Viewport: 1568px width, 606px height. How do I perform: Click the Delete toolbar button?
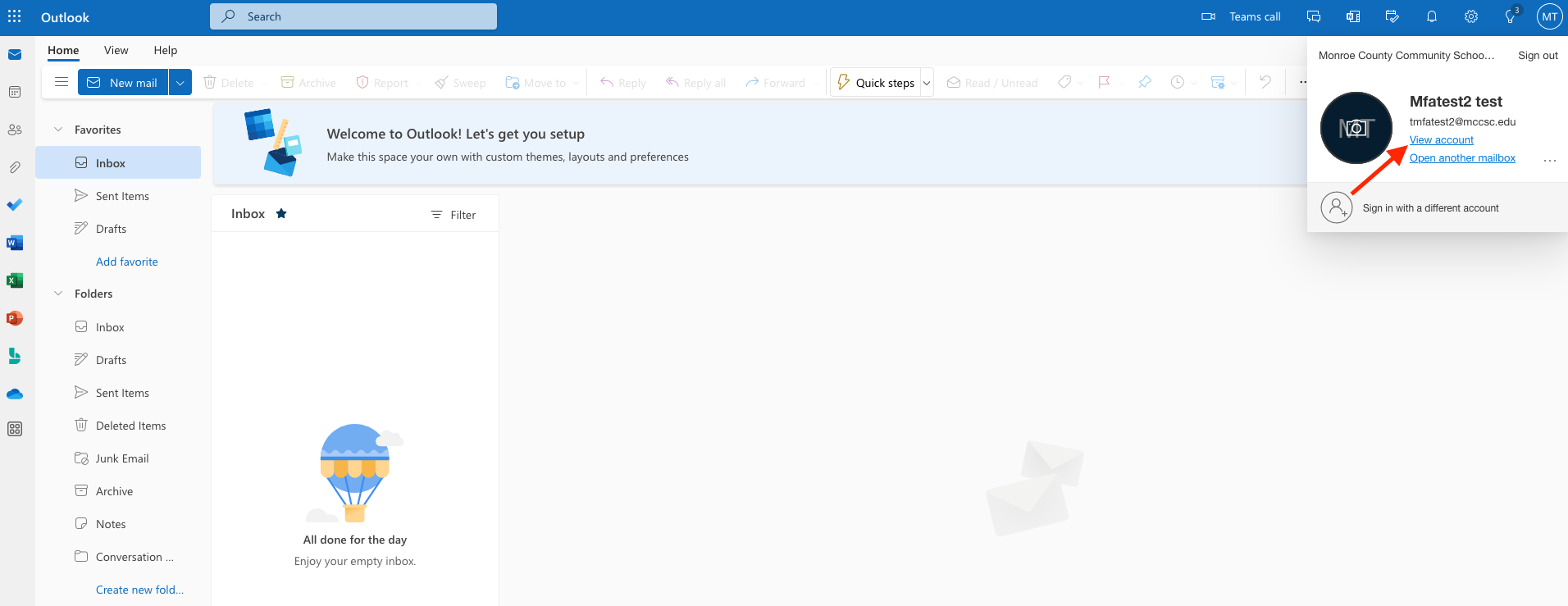[229, 83]
